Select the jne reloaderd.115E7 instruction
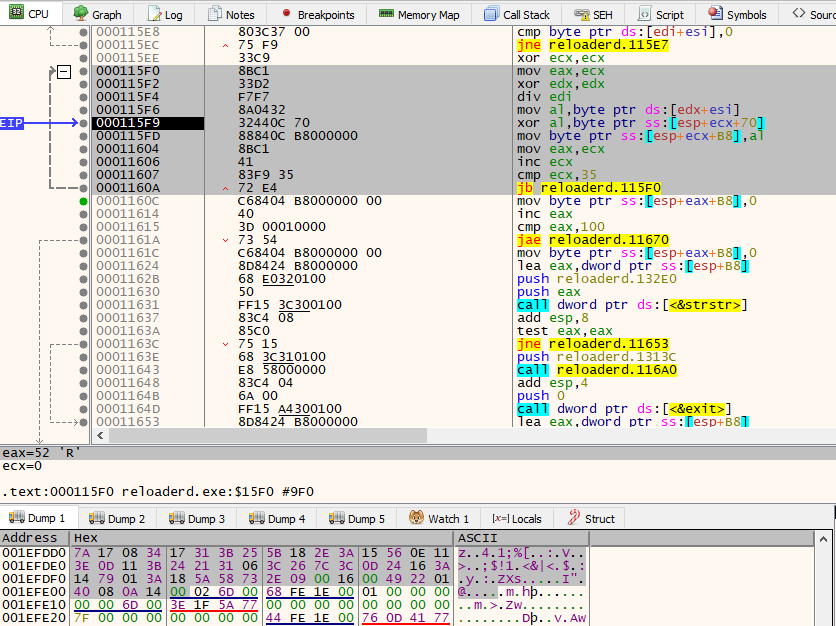This screenshot has width=836, height=626. point(592,45)
